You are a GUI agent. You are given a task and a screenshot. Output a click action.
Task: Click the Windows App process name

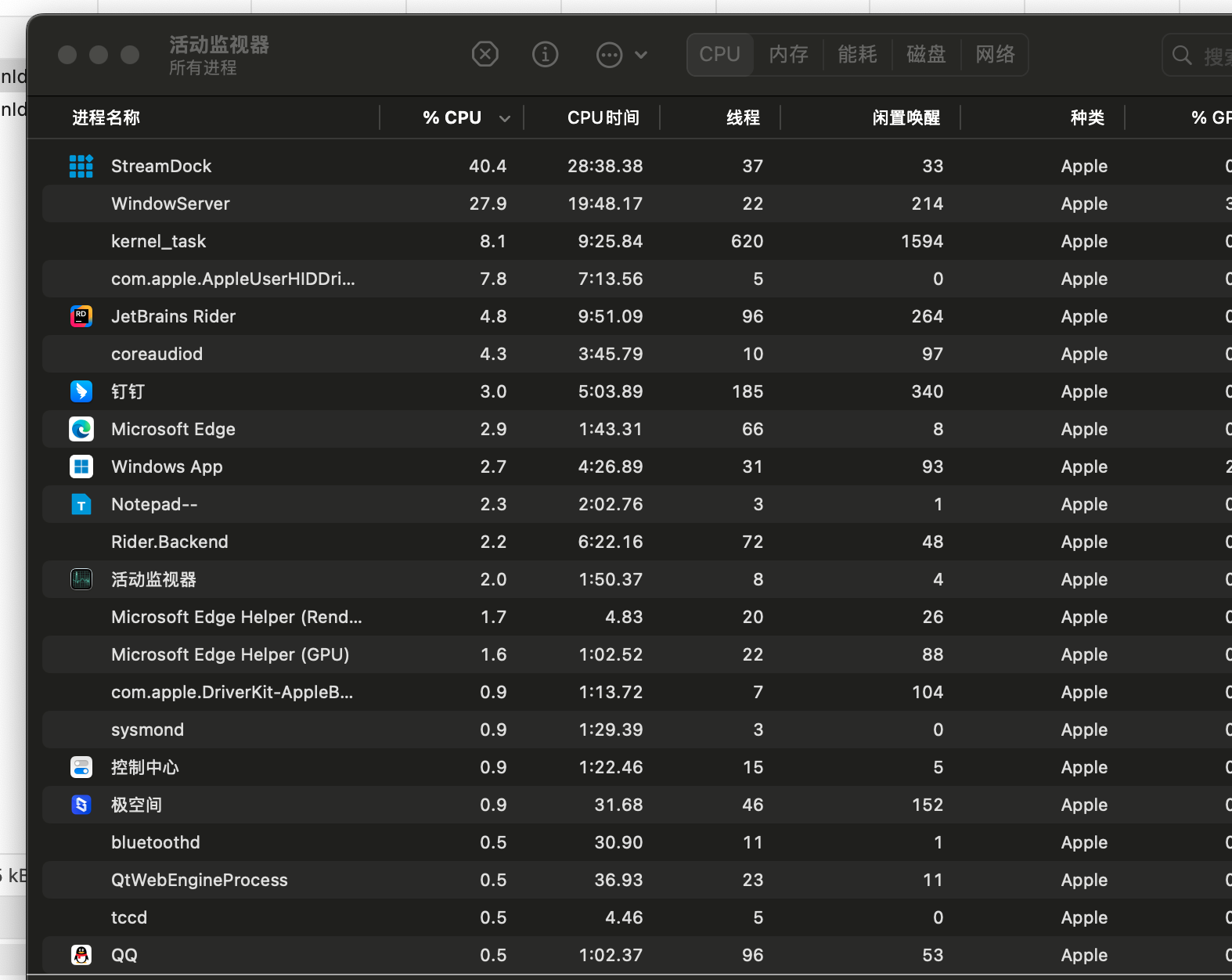pos(167,467)
